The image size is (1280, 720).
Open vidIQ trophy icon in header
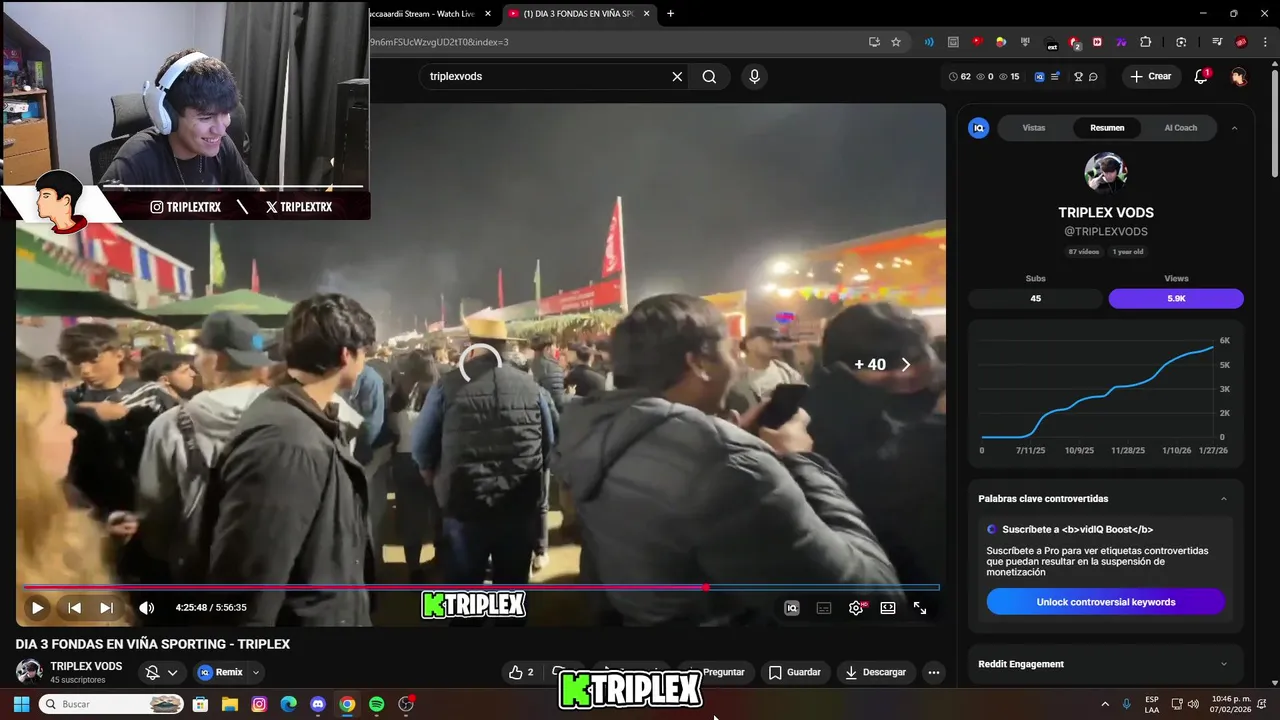click(x=1078, y=77)
